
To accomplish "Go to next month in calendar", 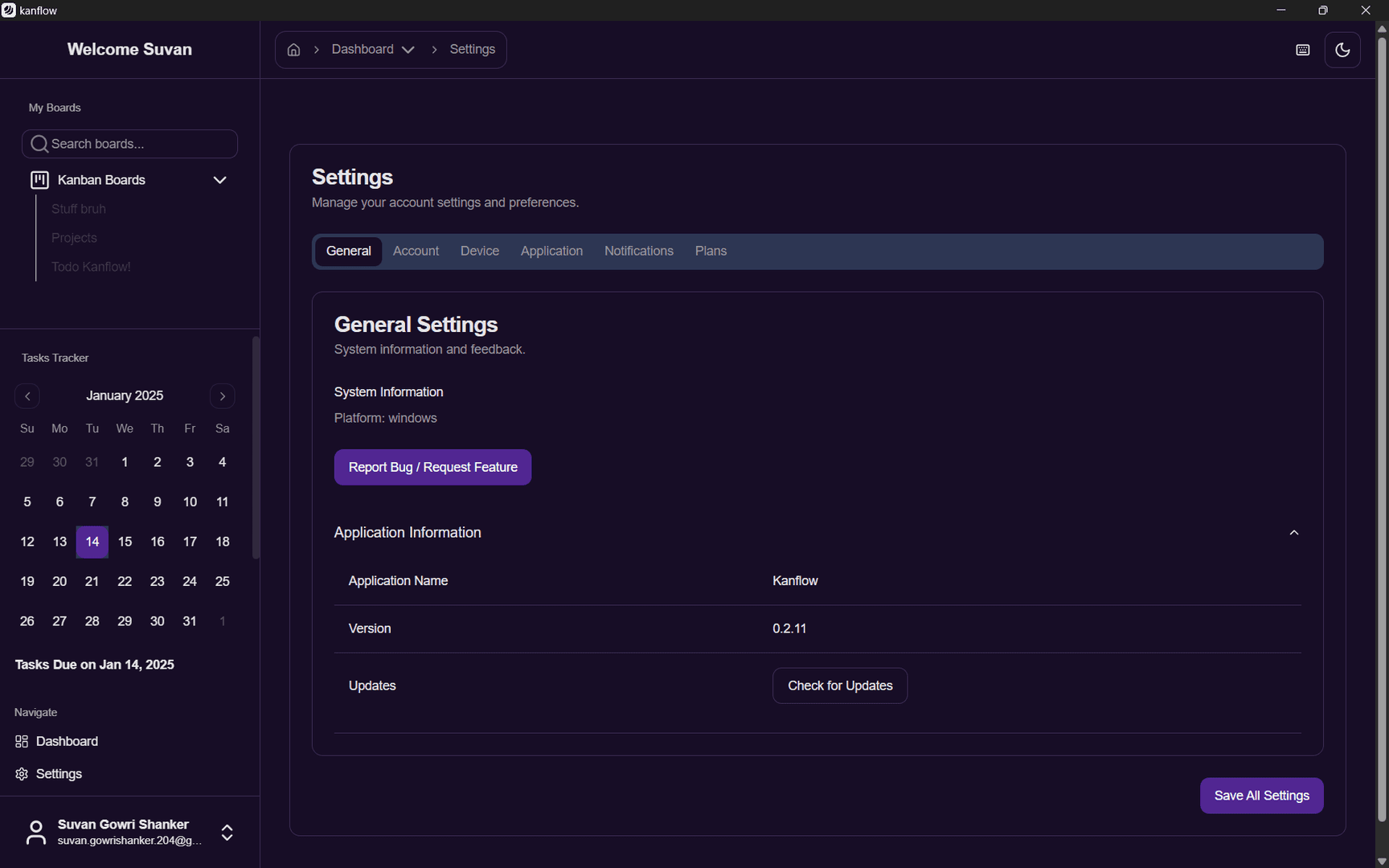I will tap(223, 396).
